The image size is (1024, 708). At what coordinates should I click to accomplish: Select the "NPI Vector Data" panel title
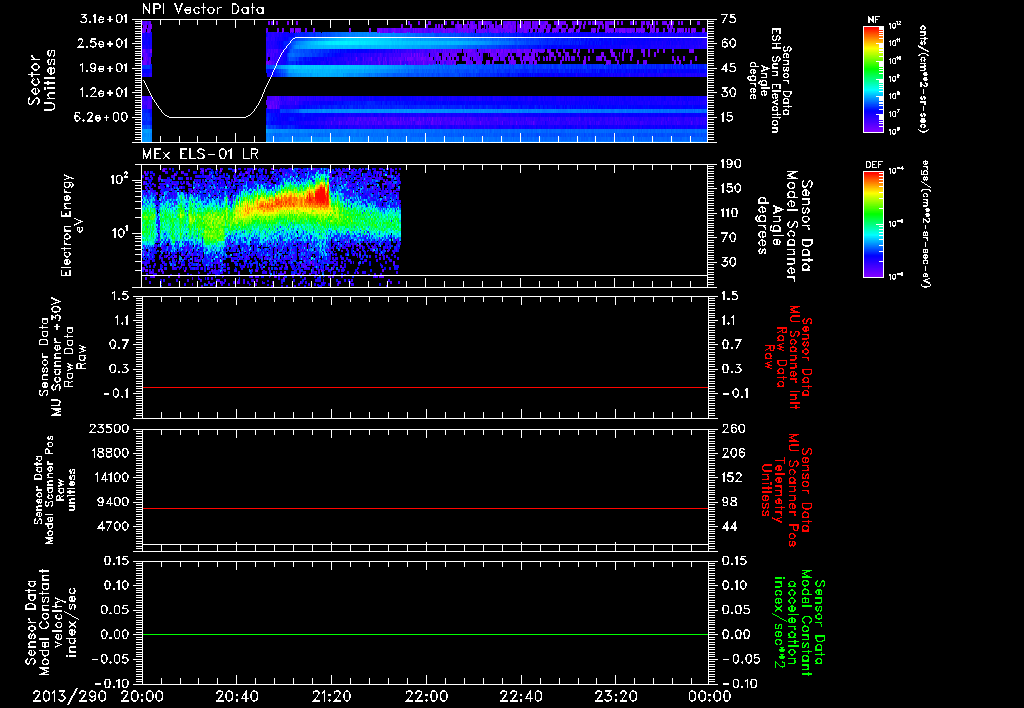203,9
